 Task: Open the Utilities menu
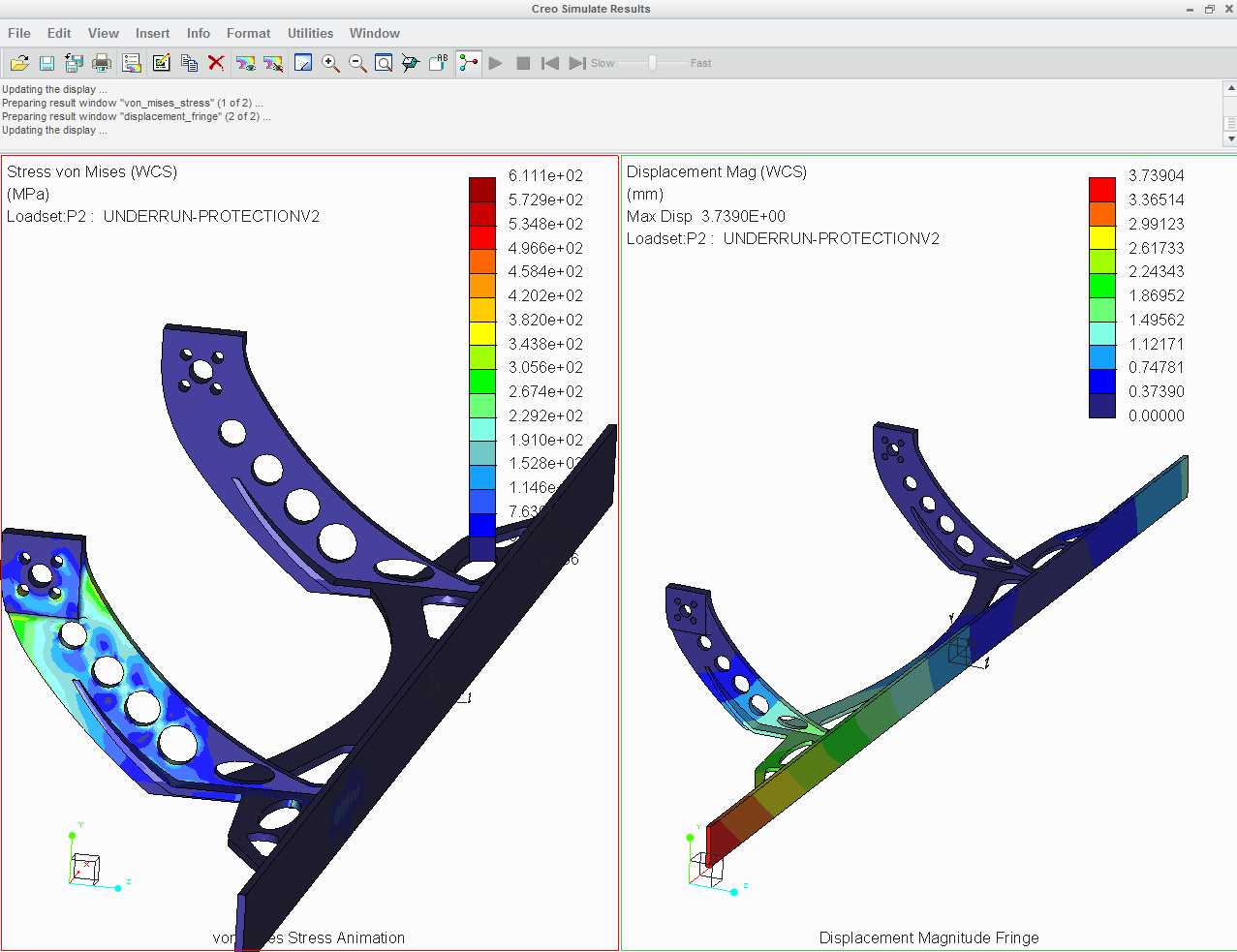tap(310, 33)
